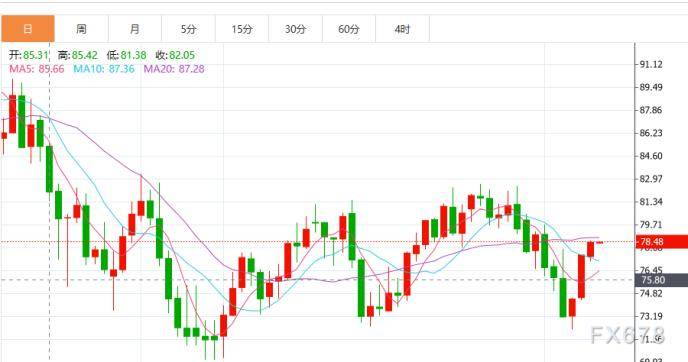
Task: Click the 开:85.31 opening price readout
Action: 29,55
